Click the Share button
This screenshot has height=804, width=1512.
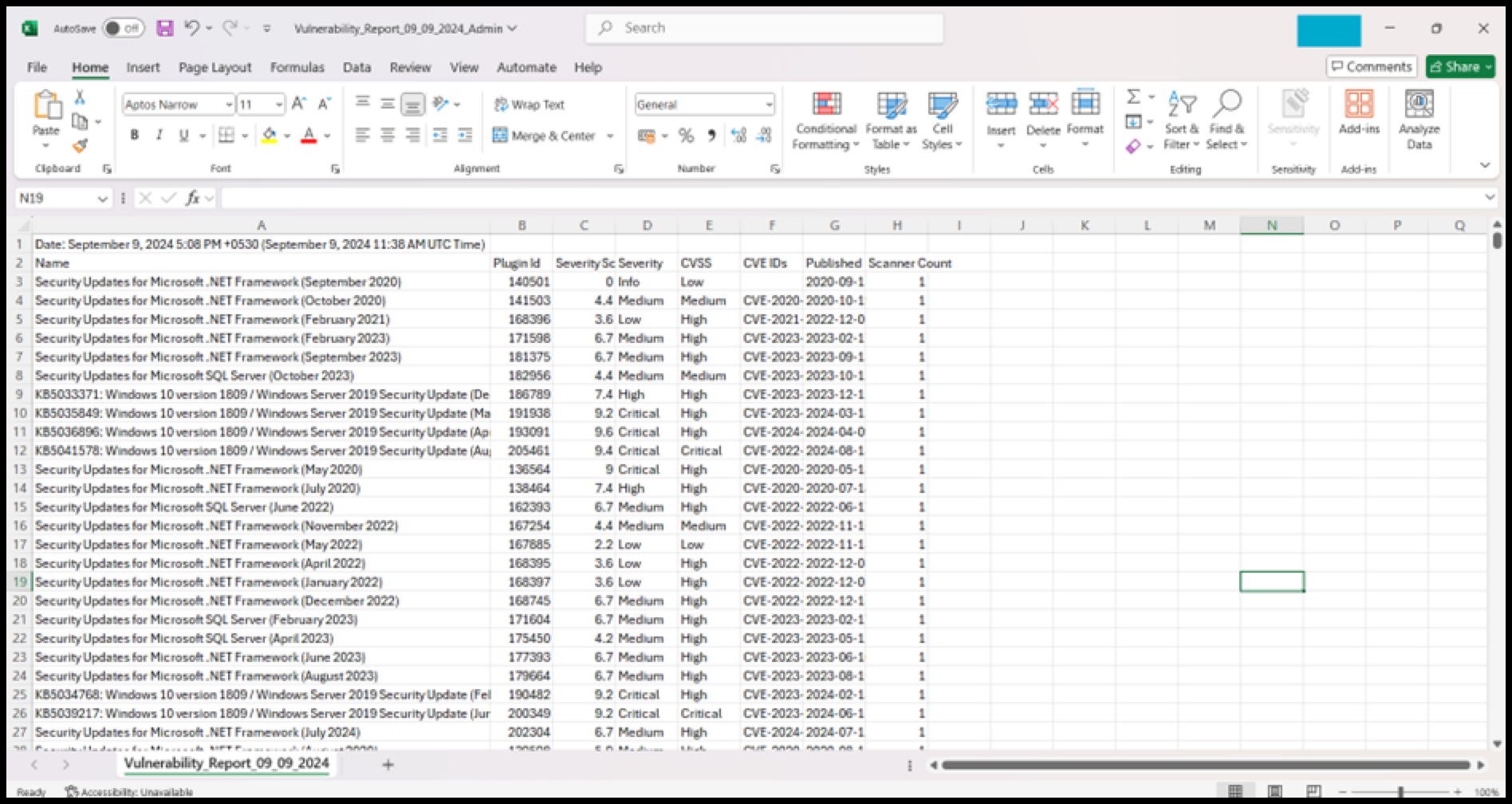pos(1459,67)
